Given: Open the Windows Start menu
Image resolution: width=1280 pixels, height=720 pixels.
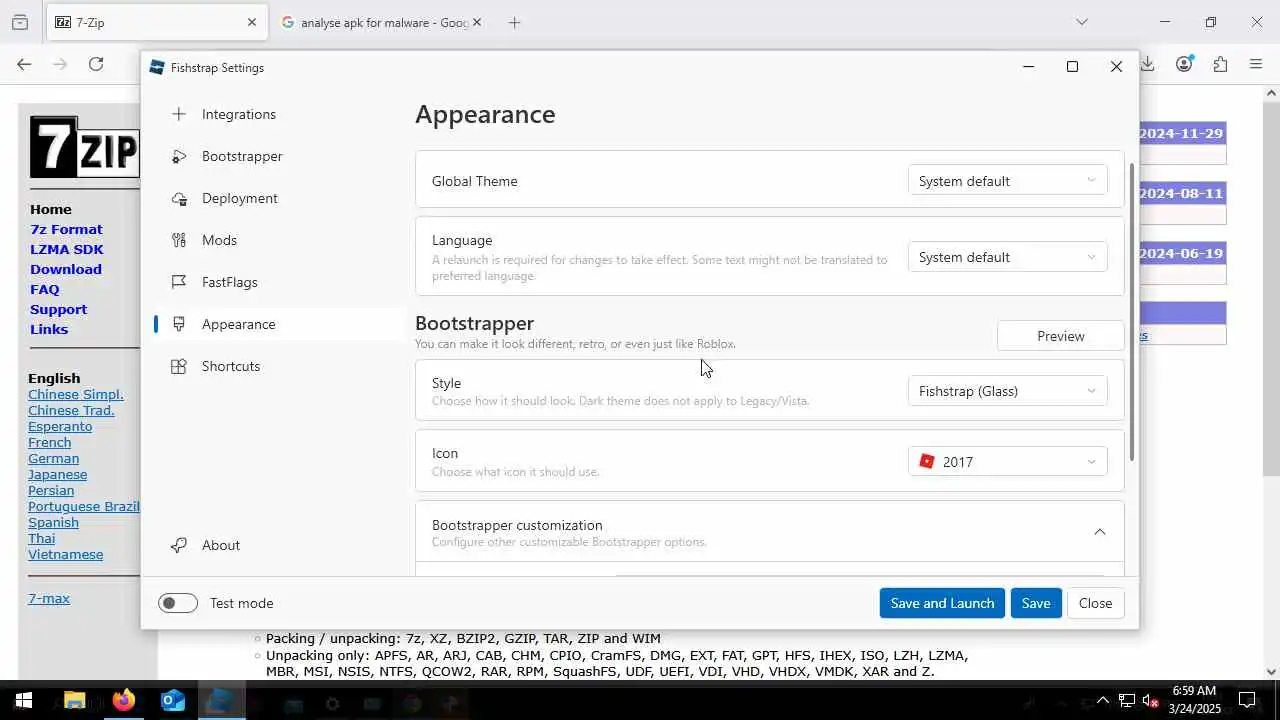Looking at the screenshot, I should pos(24,700).
